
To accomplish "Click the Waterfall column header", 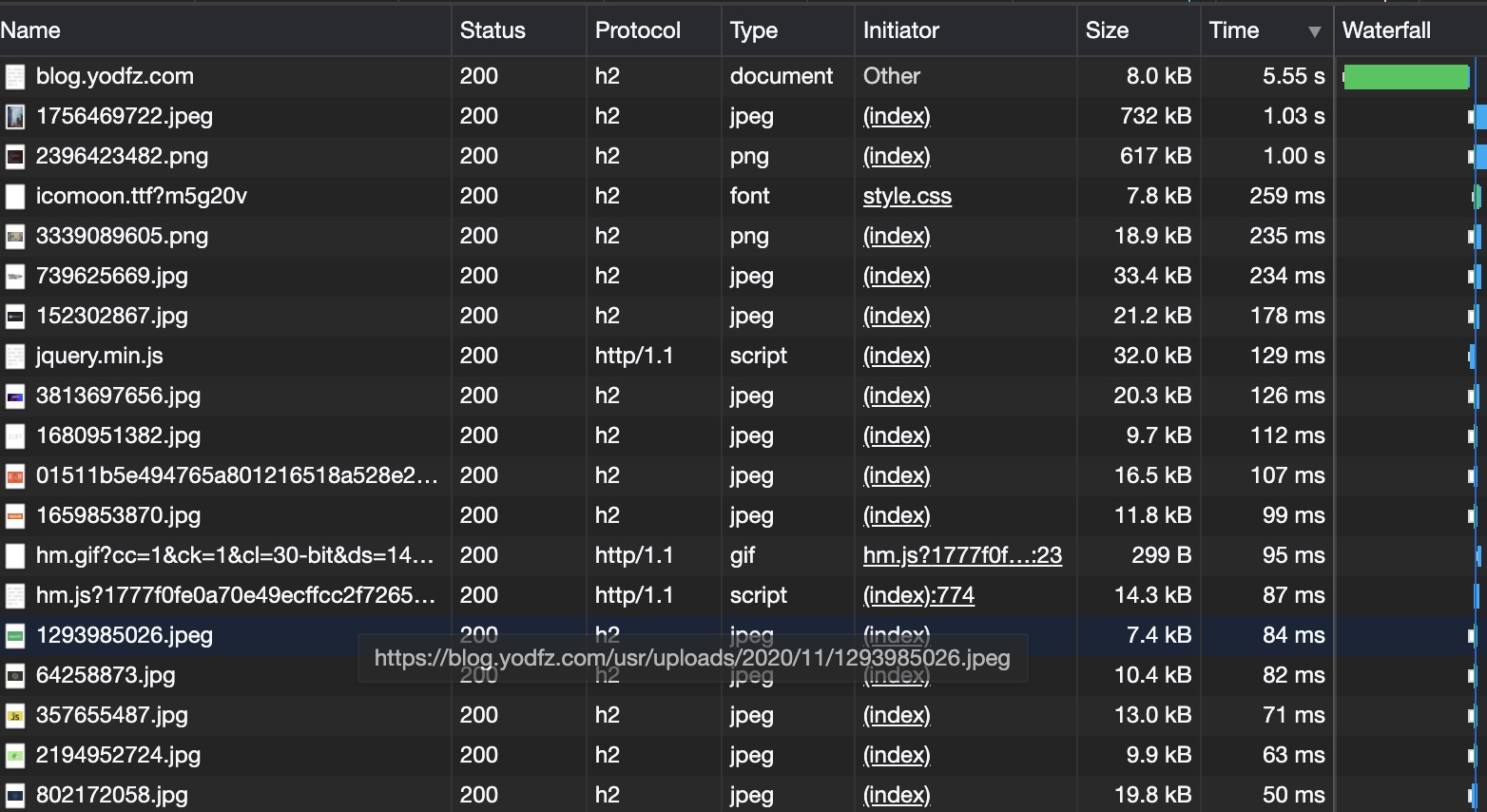I will 1411,30.
